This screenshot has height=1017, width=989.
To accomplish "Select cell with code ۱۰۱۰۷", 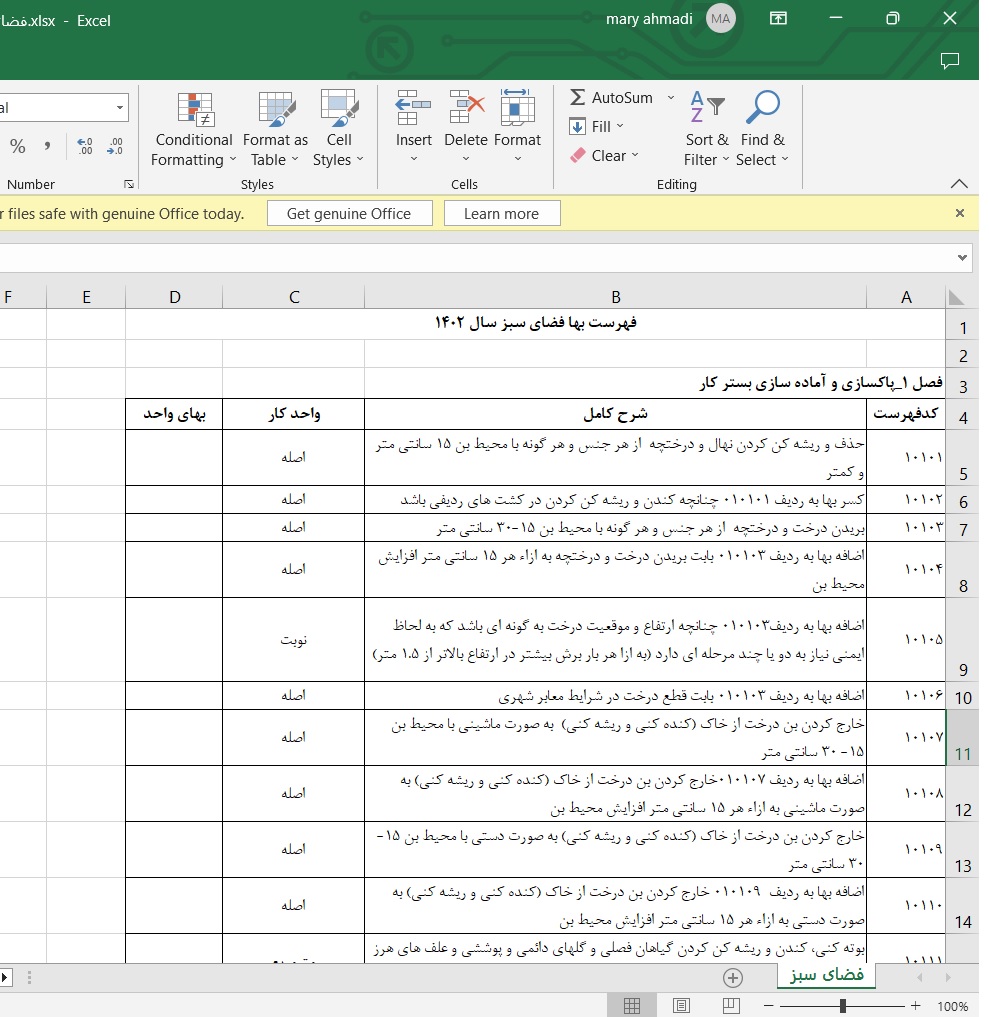I will point(906,737).
